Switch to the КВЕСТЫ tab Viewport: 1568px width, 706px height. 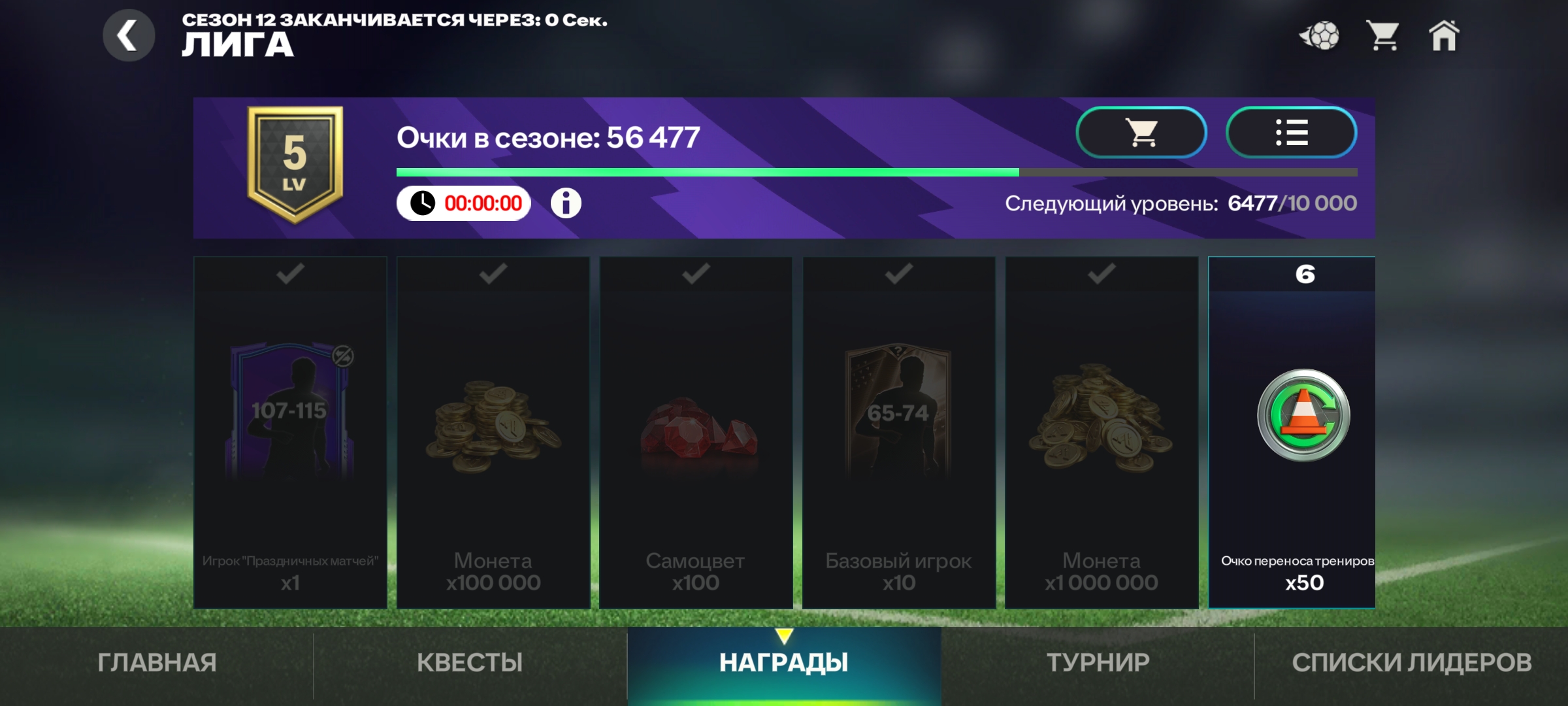[x=470, y=663]
